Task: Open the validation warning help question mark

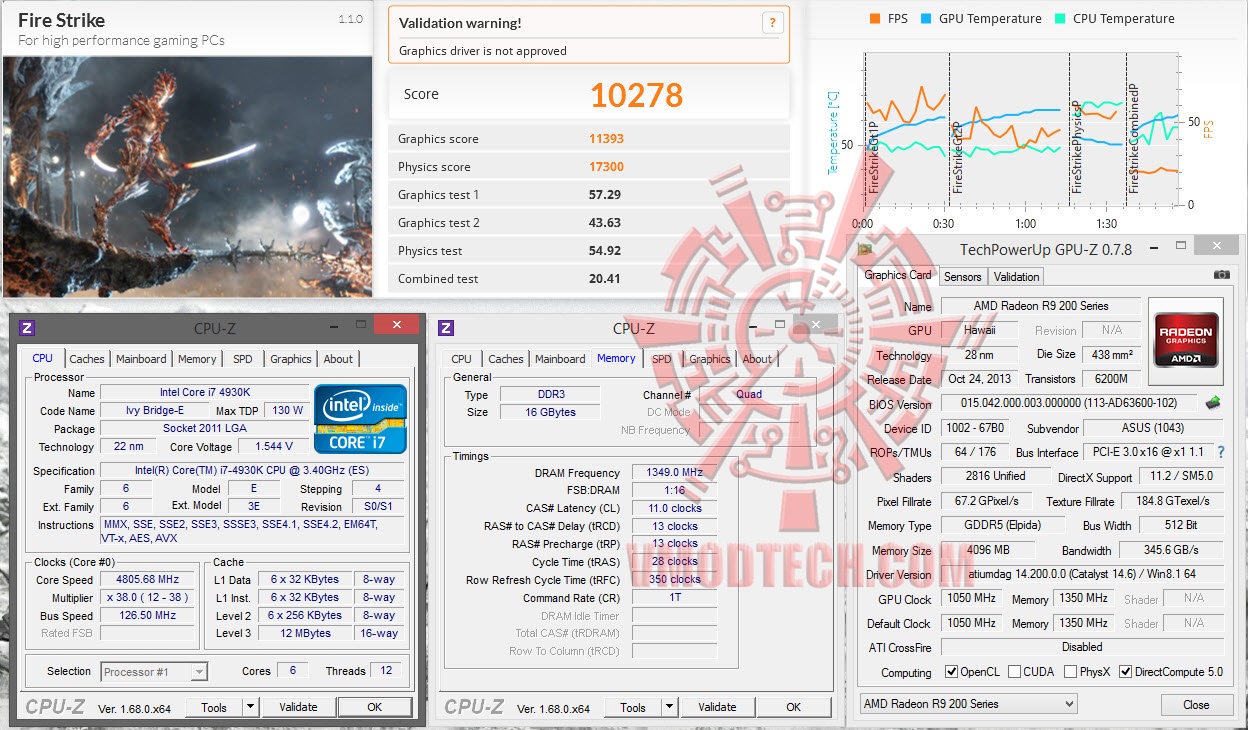Action: [x=772, y=23]
